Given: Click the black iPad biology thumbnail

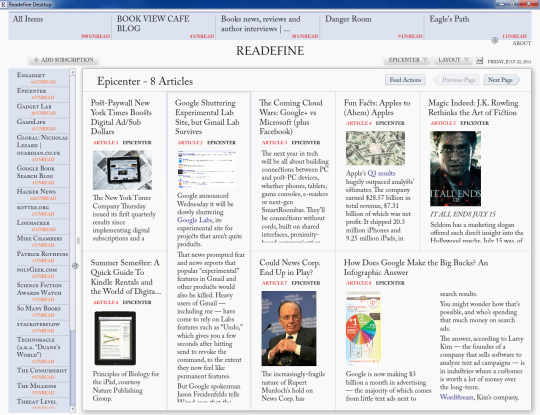Looking at the screenshot, I should tap(115, 338).
